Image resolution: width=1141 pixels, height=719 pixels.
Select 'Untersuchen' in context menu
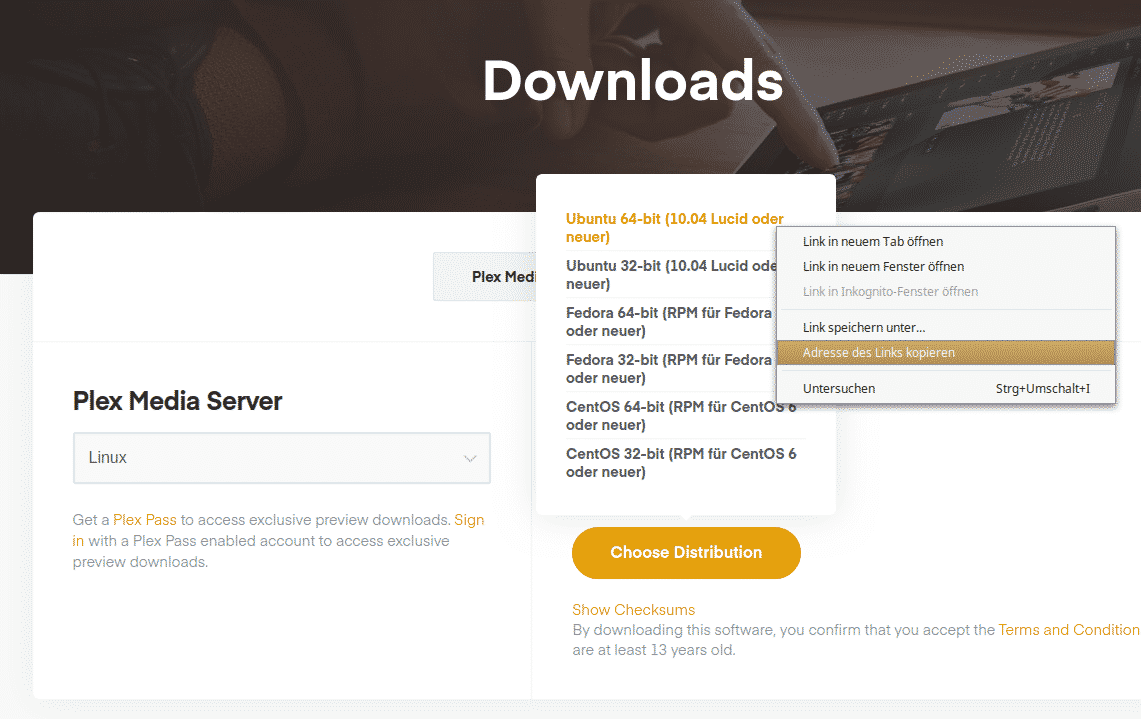(x=839, y=388)
